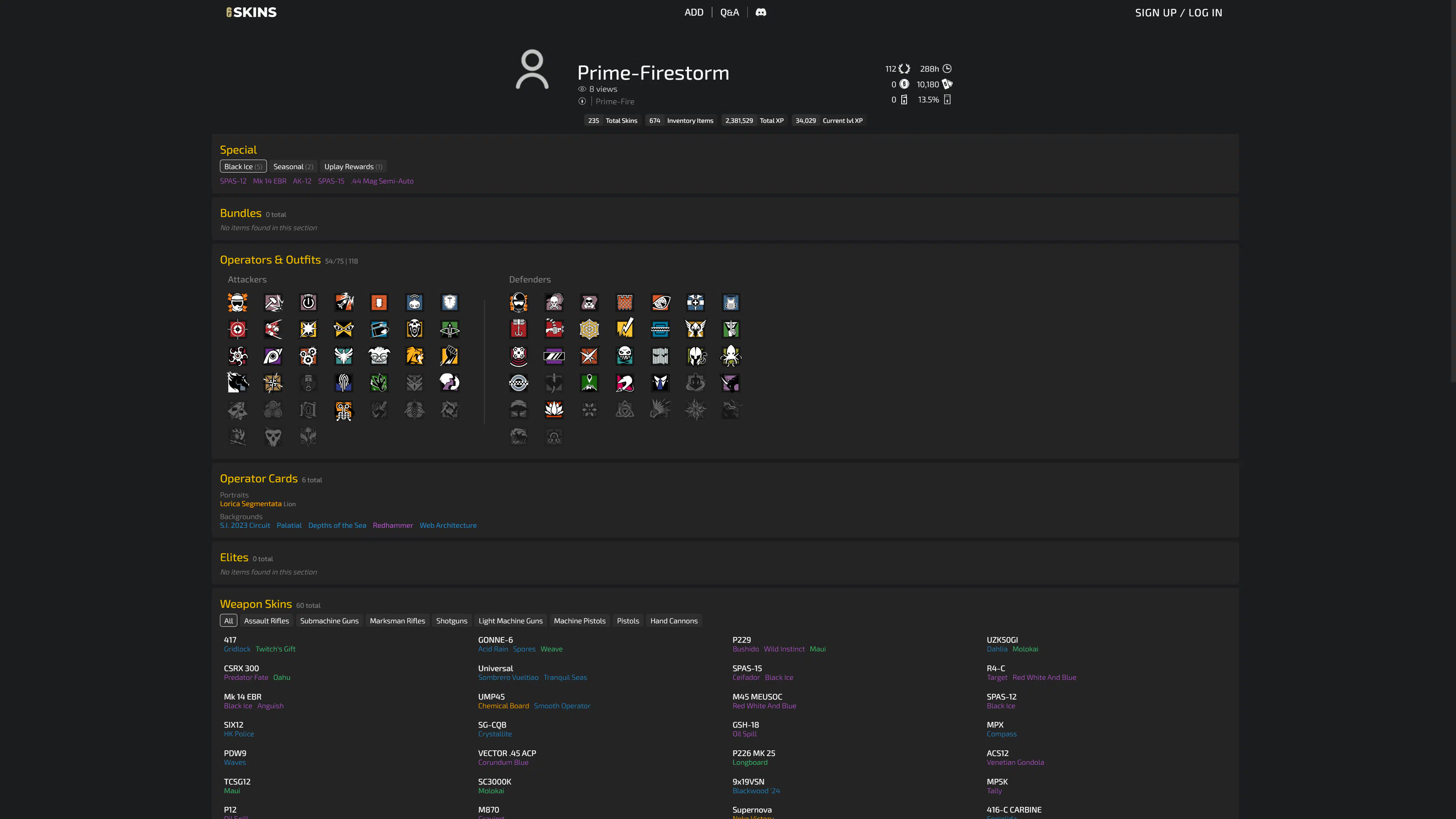
Task: Select the Montagne shield icon
Action: (450, 303)
